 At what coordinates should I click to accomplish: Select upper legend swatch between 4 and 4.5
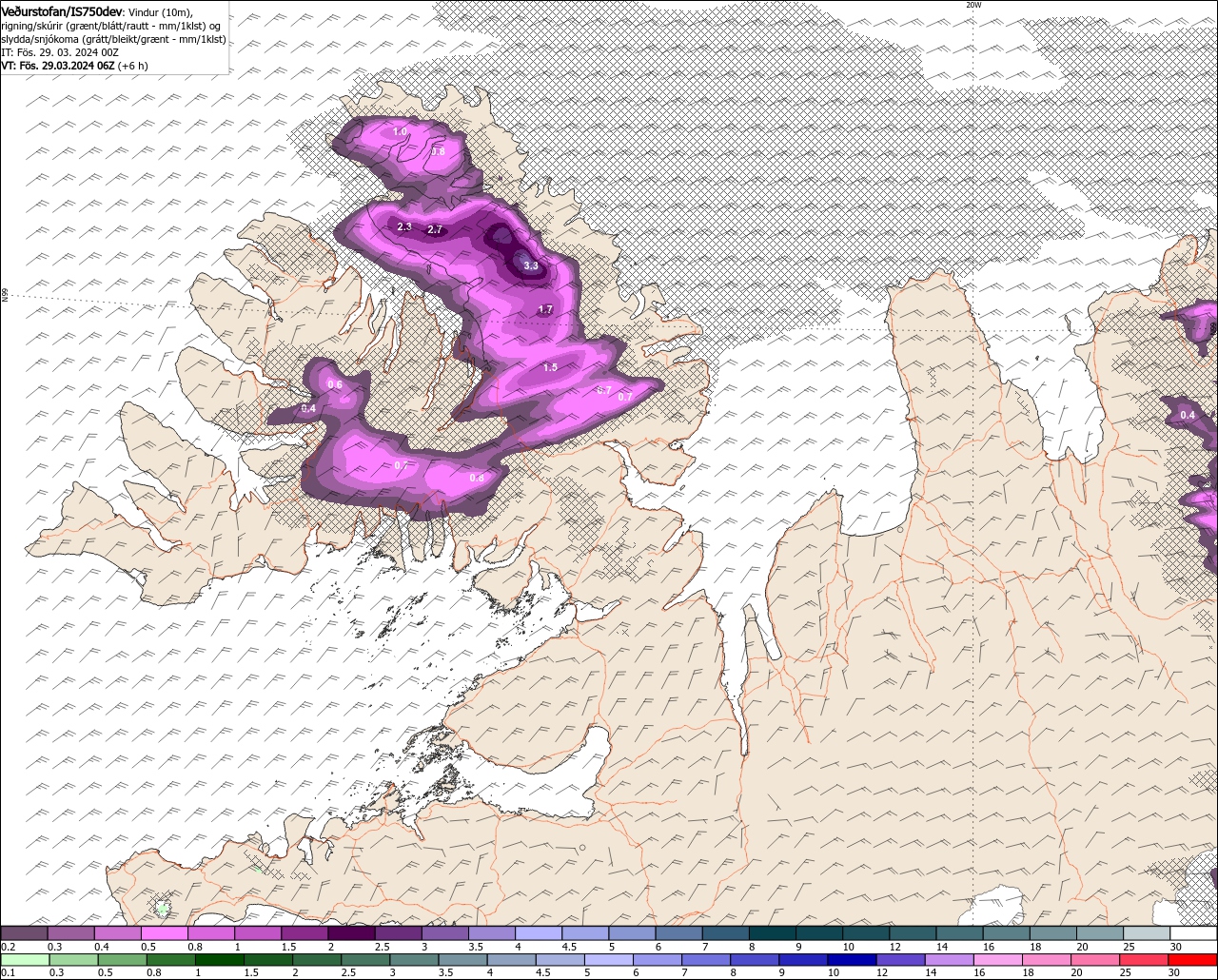539,933
